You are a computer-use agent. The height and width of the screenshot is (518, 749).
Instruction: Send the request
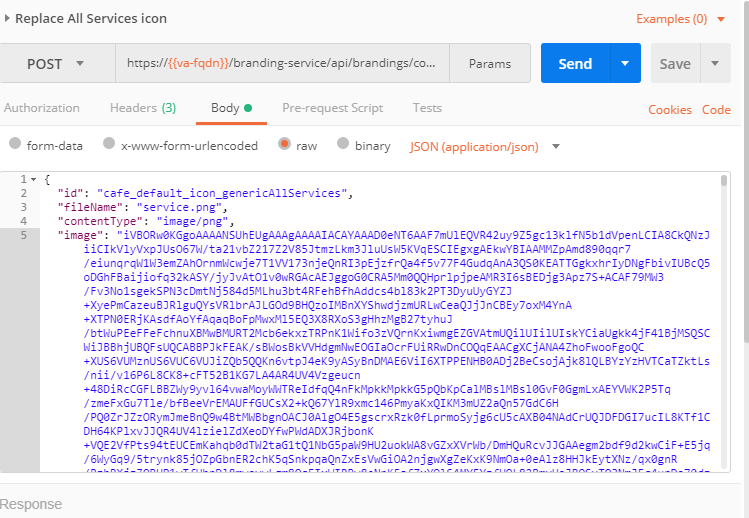tap(575, 64)
